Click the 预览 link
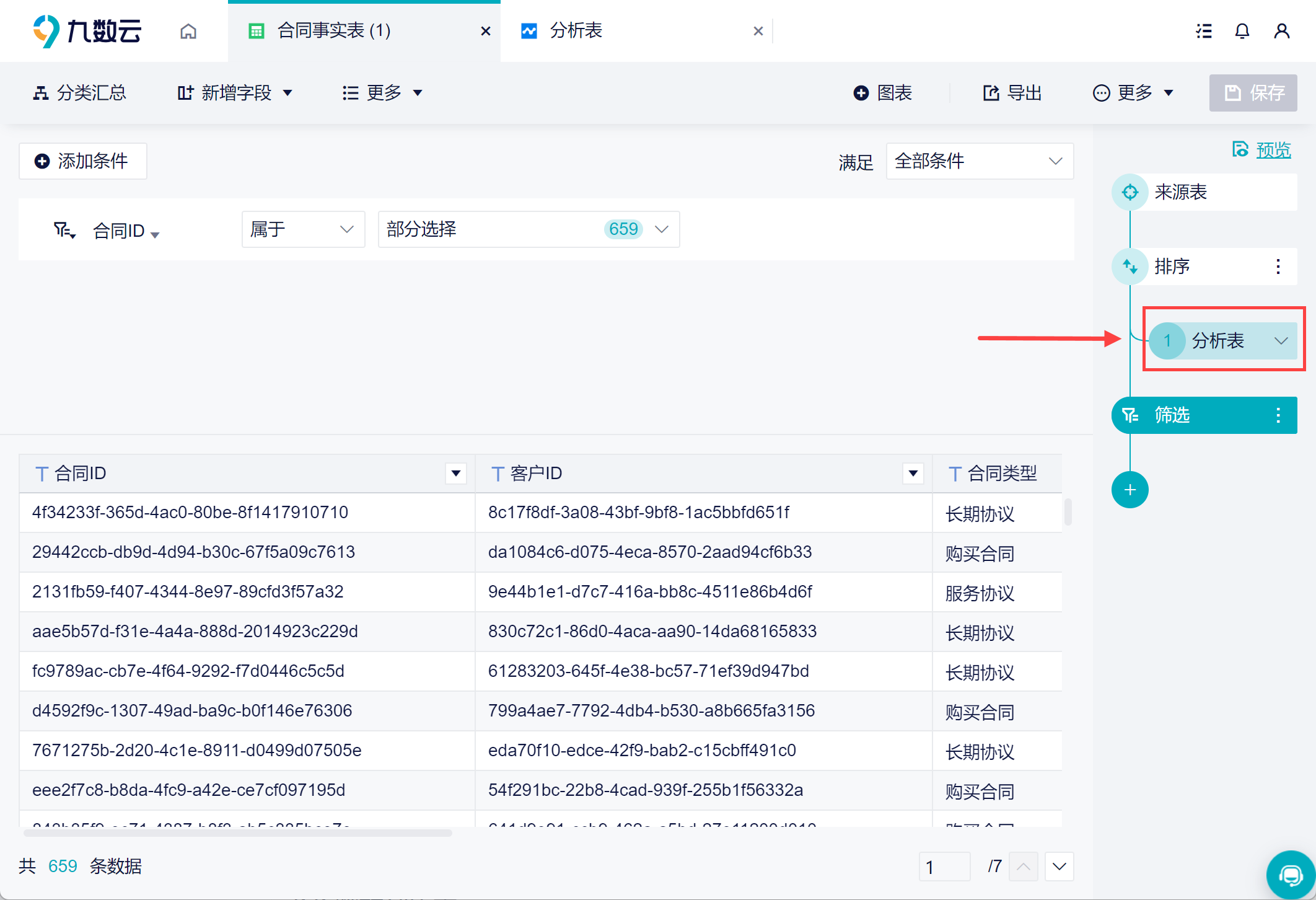This screenshot has height=900, width=1316. (1273, 150)
